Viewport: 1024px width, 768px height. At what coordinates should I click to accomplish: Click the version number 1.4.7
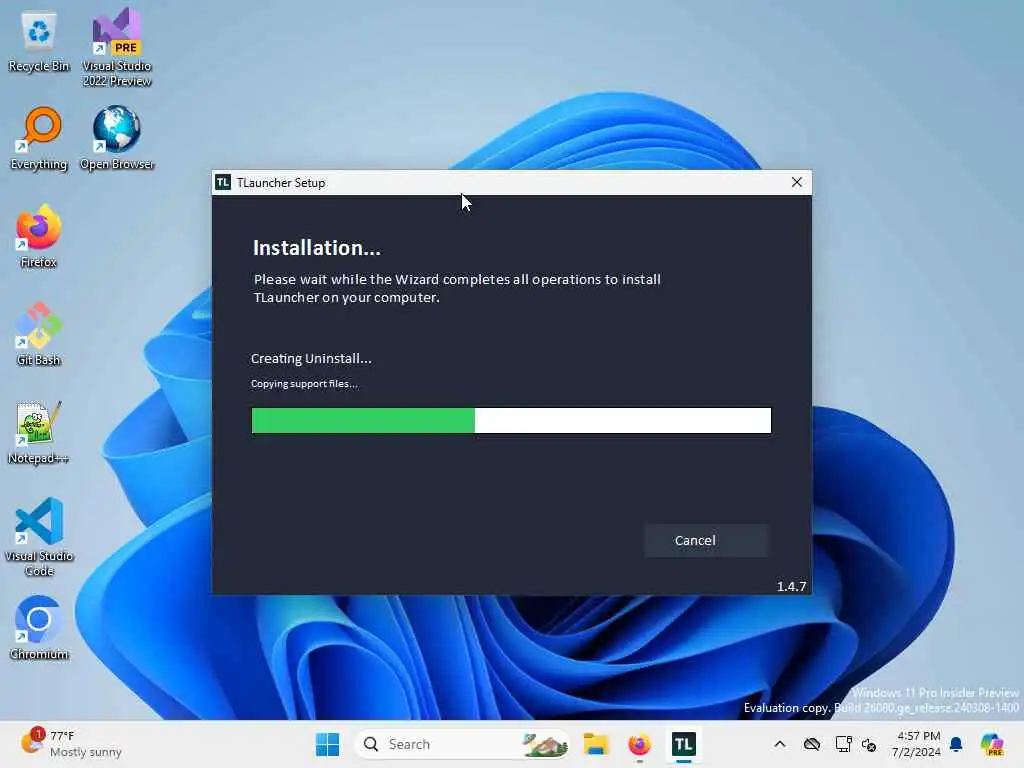point(791,586)
